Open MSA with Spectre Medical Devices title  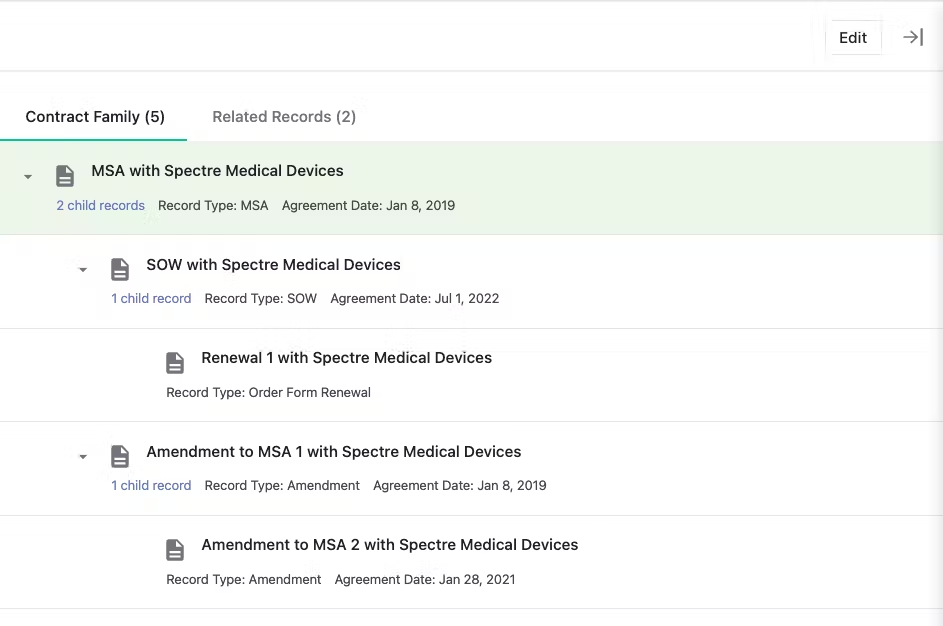pyautogui.click(x=217, y=171)
